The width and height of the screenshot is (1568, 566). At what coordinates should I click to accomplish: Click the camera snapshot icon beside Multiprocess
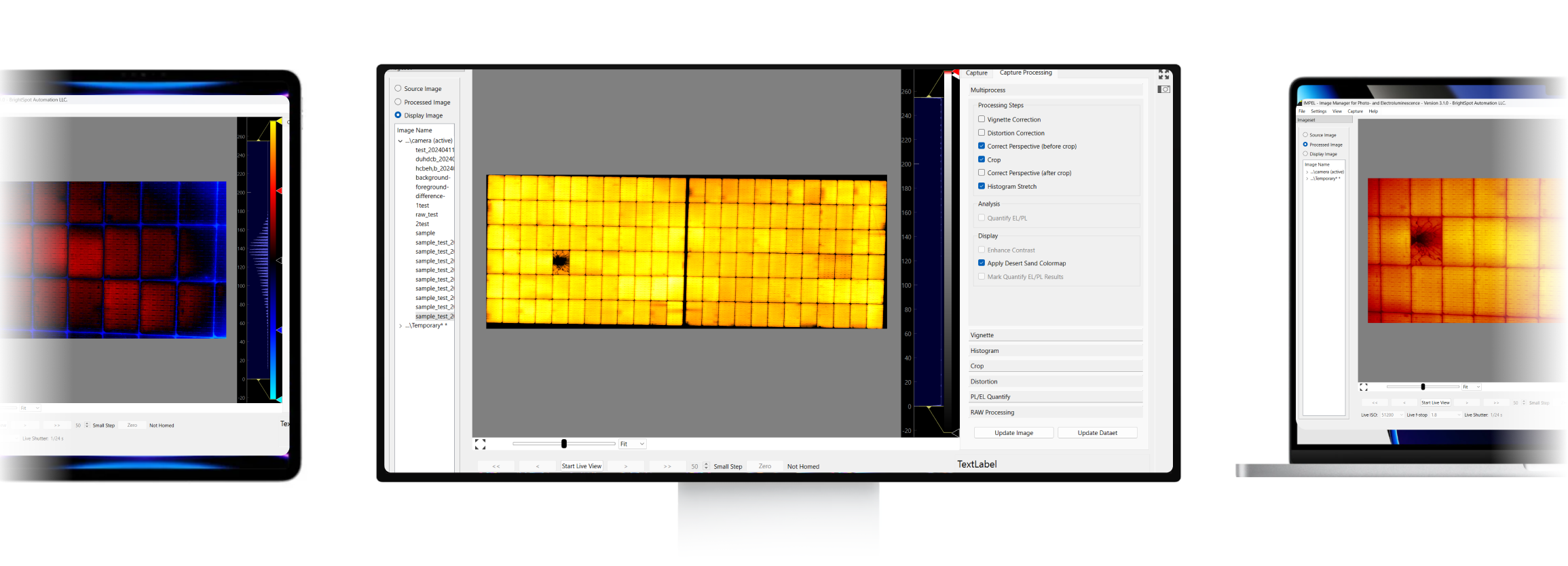point(1163,90)
